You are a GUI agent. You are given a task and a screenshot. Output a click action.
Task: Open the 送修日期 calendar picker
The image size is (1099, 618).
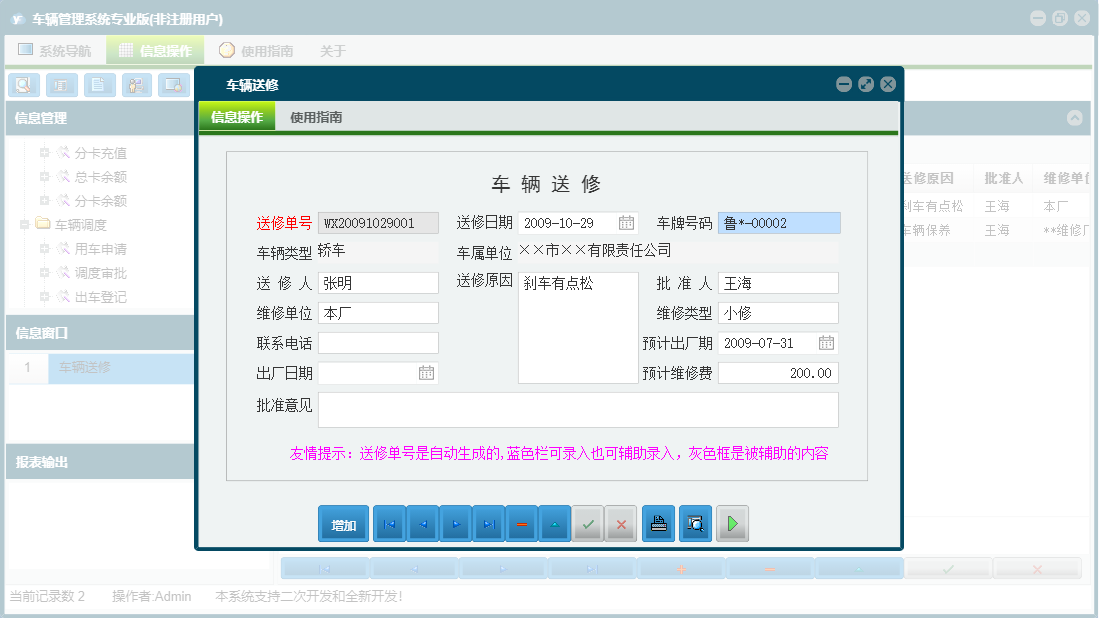tap(628, 222)
